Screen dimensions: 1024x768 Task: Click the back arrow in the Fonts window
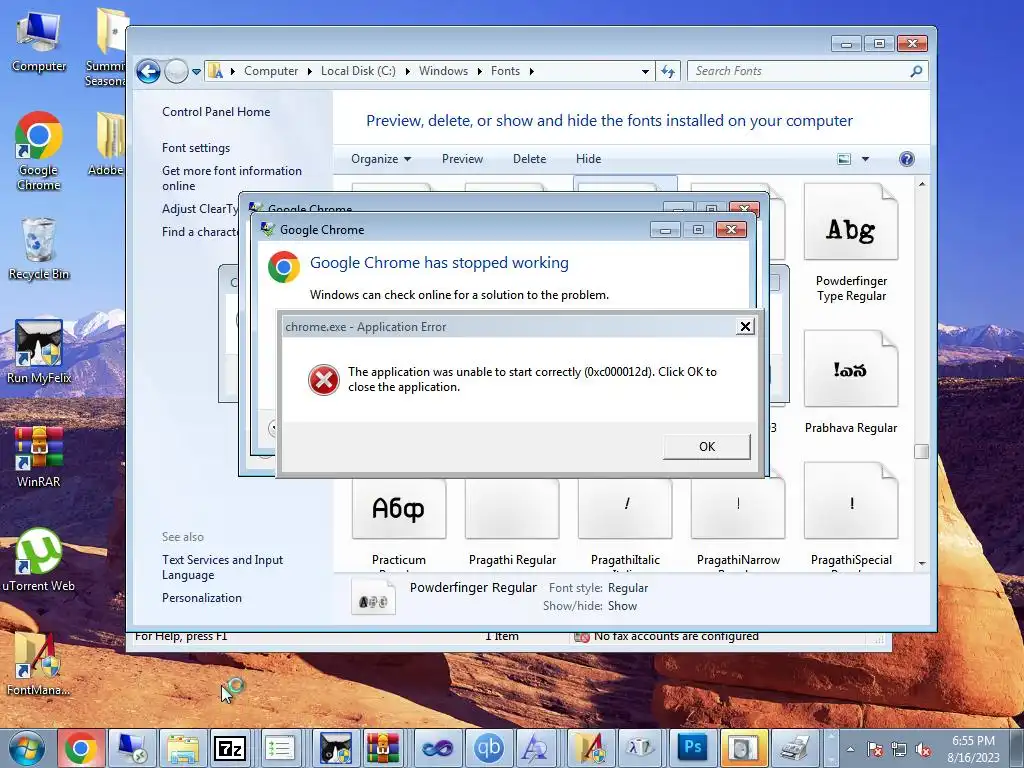148,71
